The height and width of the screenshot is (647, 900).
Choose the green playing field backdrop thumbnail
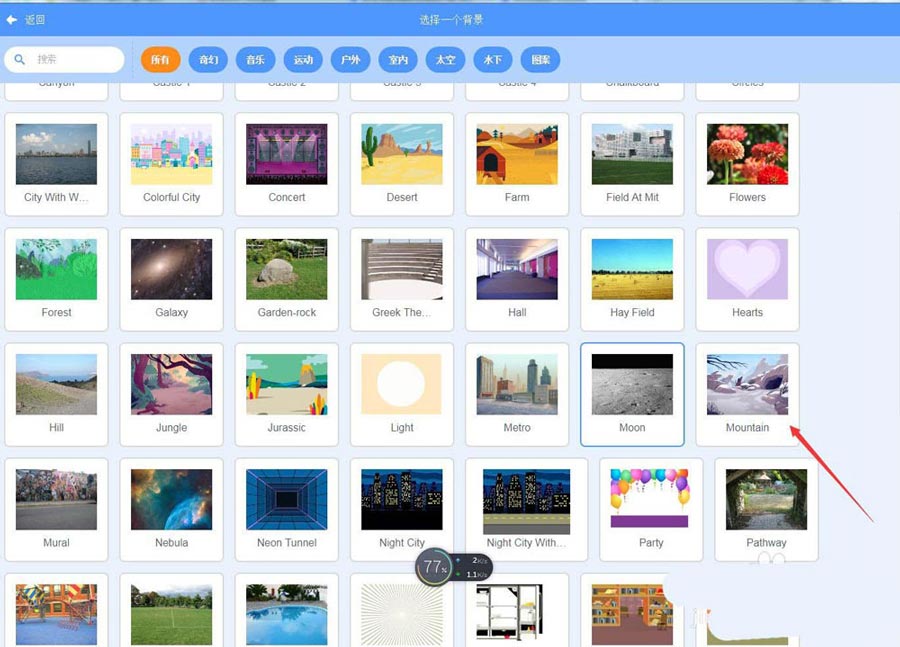point(172,614)
